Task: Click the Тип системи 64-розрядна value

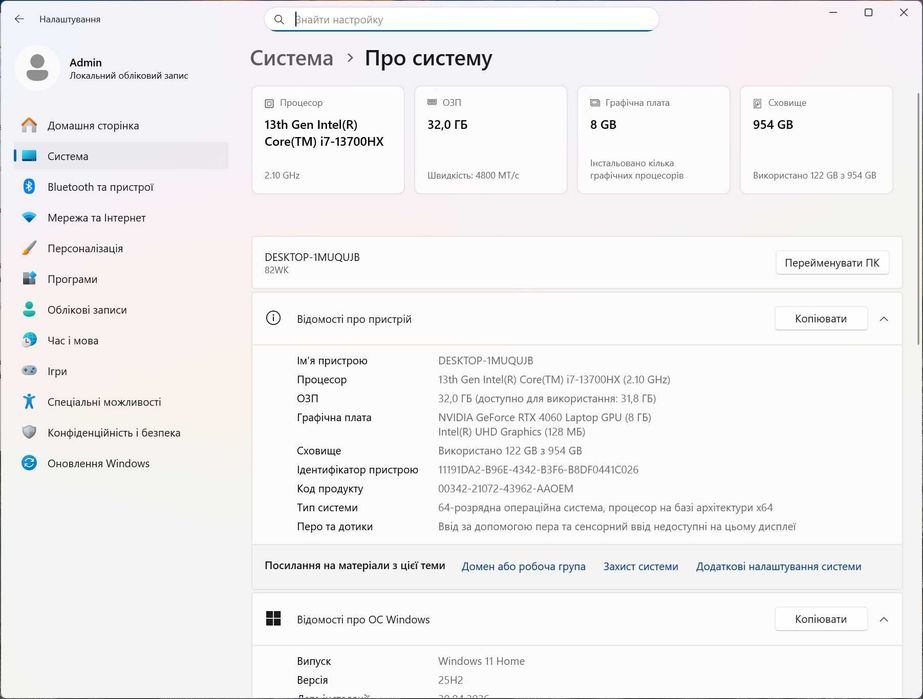Action: pyautogui.click(x=605, y=507)
